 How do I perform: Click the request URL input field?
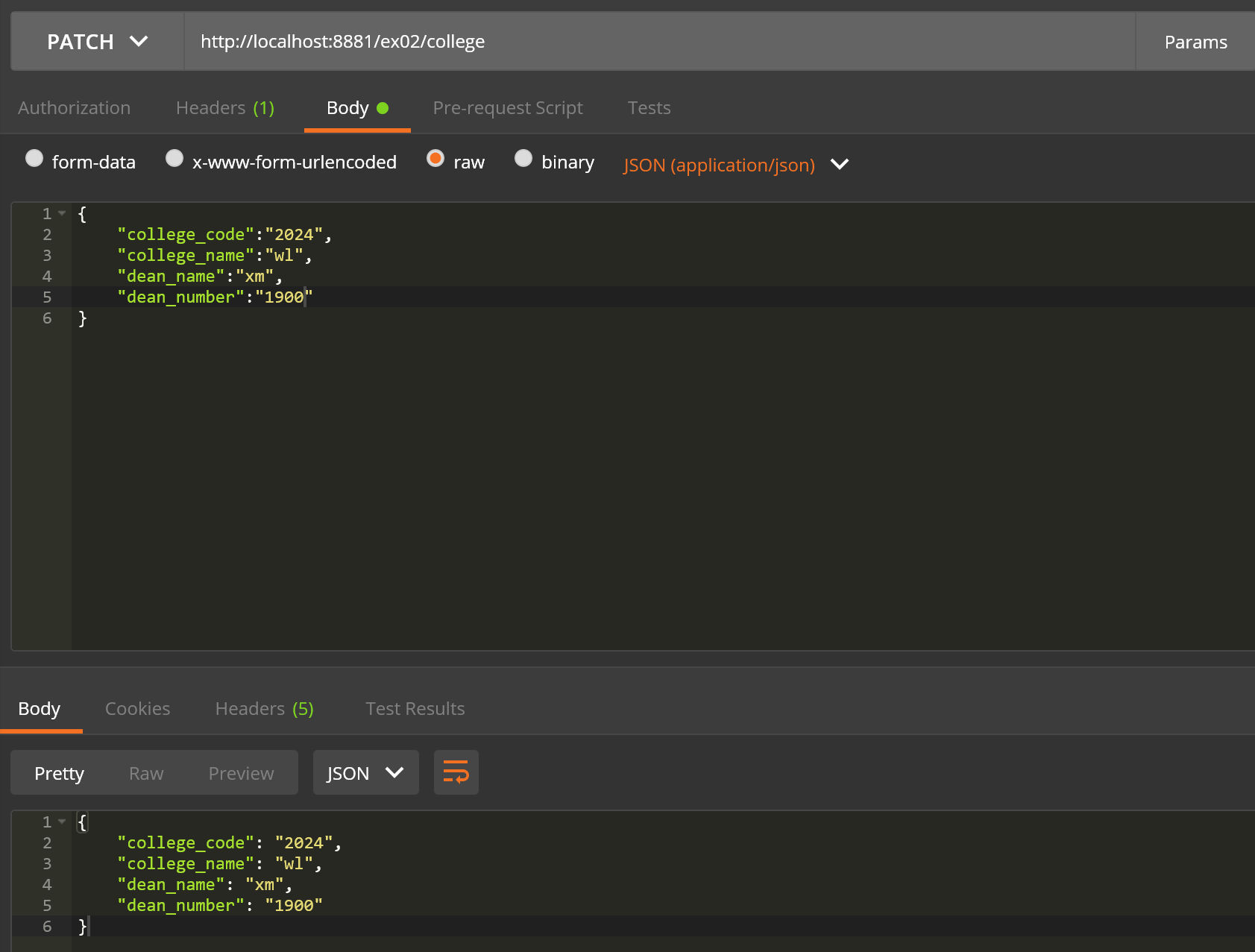(x=660, y=42)
